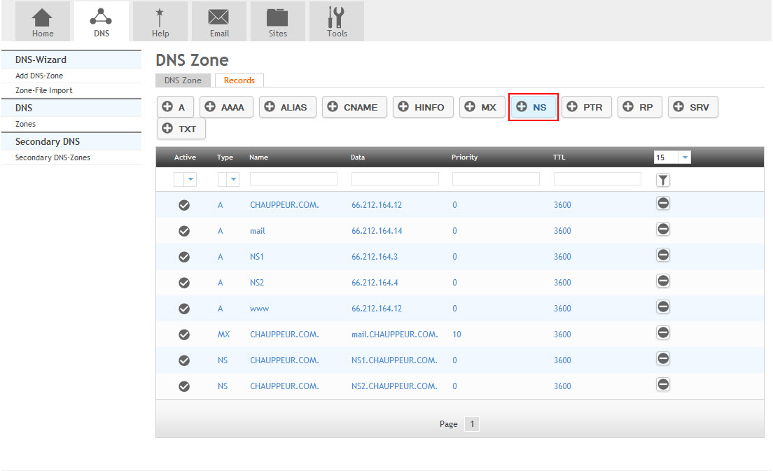Viewport: 773px width, 471px height.
Task: Go to page 1 of records
Action: click(472, 424)
